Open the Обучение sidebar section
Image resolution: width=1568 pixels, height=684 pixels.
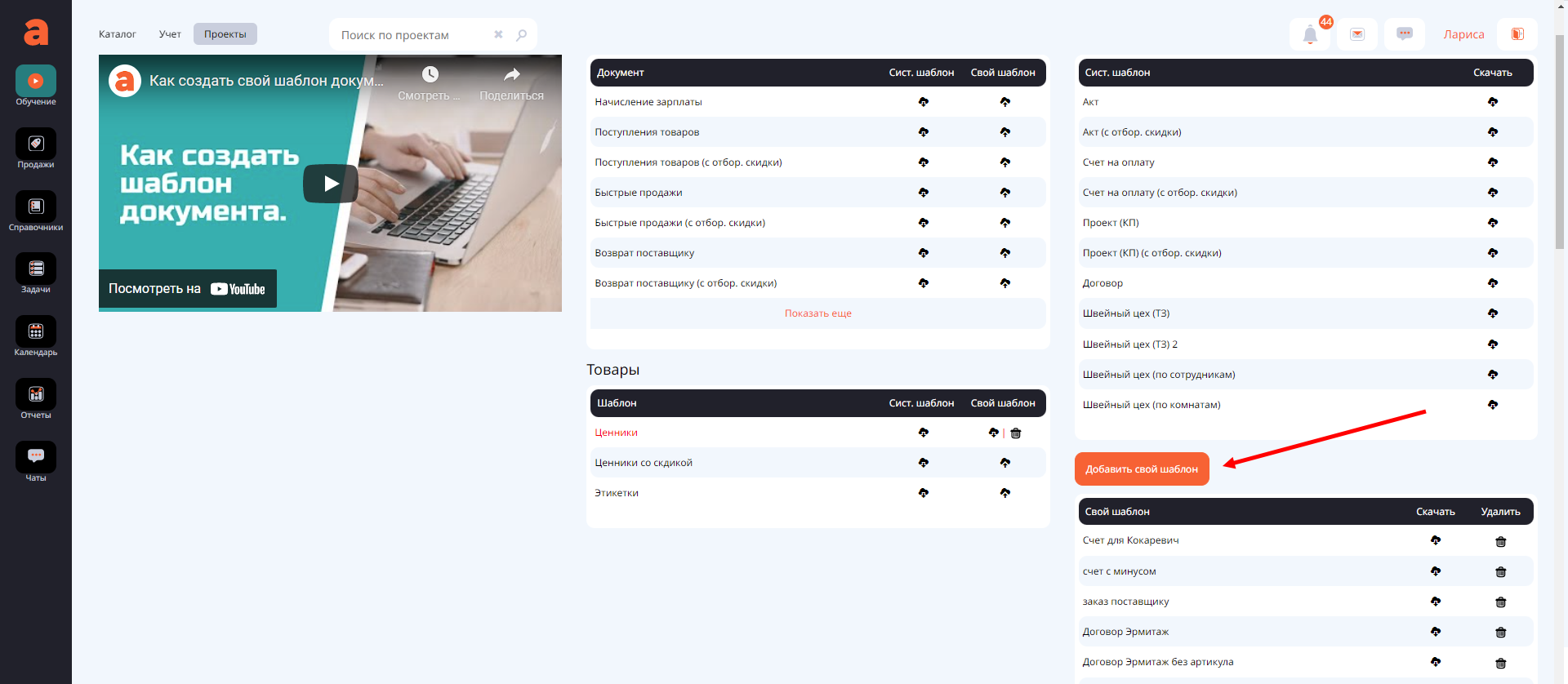click(36, 85)
